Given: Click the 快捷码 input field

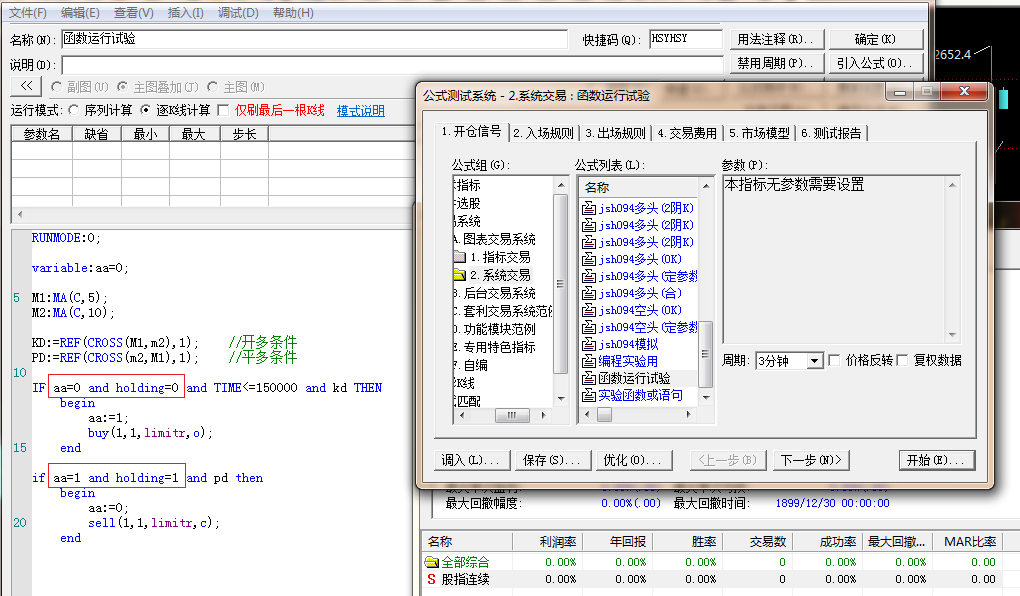Looking at the screenshot, I should 684,39.
